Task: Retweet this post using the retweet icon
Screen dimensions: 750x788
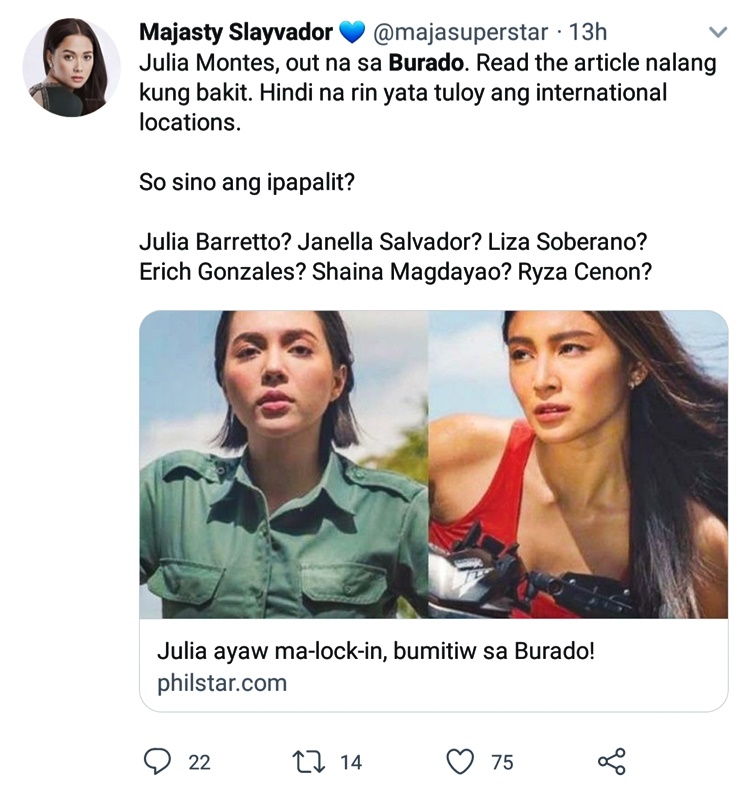Action: (x=309, y=762)
